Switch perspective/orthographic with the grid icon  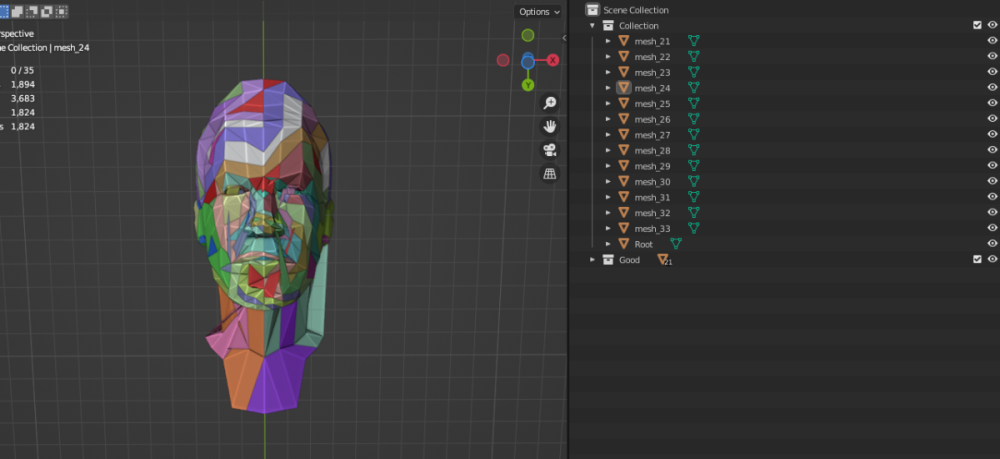click(x=549, y=173)
